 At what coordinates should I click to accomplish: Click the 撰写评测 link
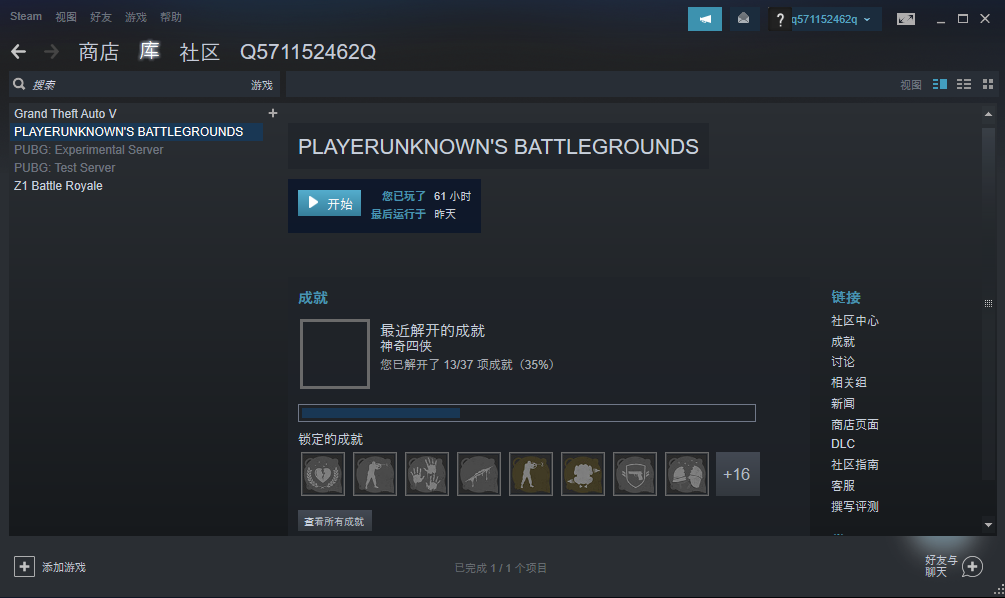pyautogui.click(x=855, y=506)
